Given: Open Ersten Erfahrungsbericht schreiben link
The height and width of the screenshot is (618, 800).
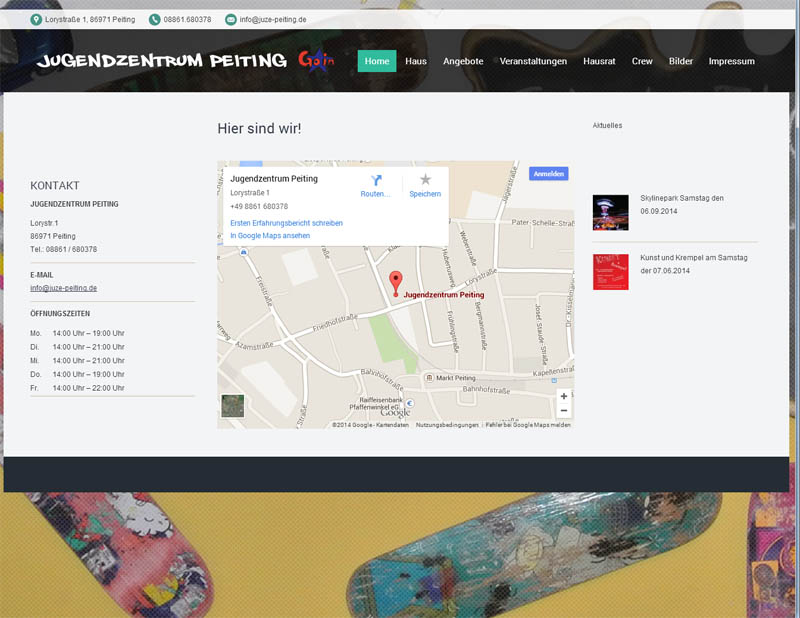Looking at the screenshot, I should 286,223.
